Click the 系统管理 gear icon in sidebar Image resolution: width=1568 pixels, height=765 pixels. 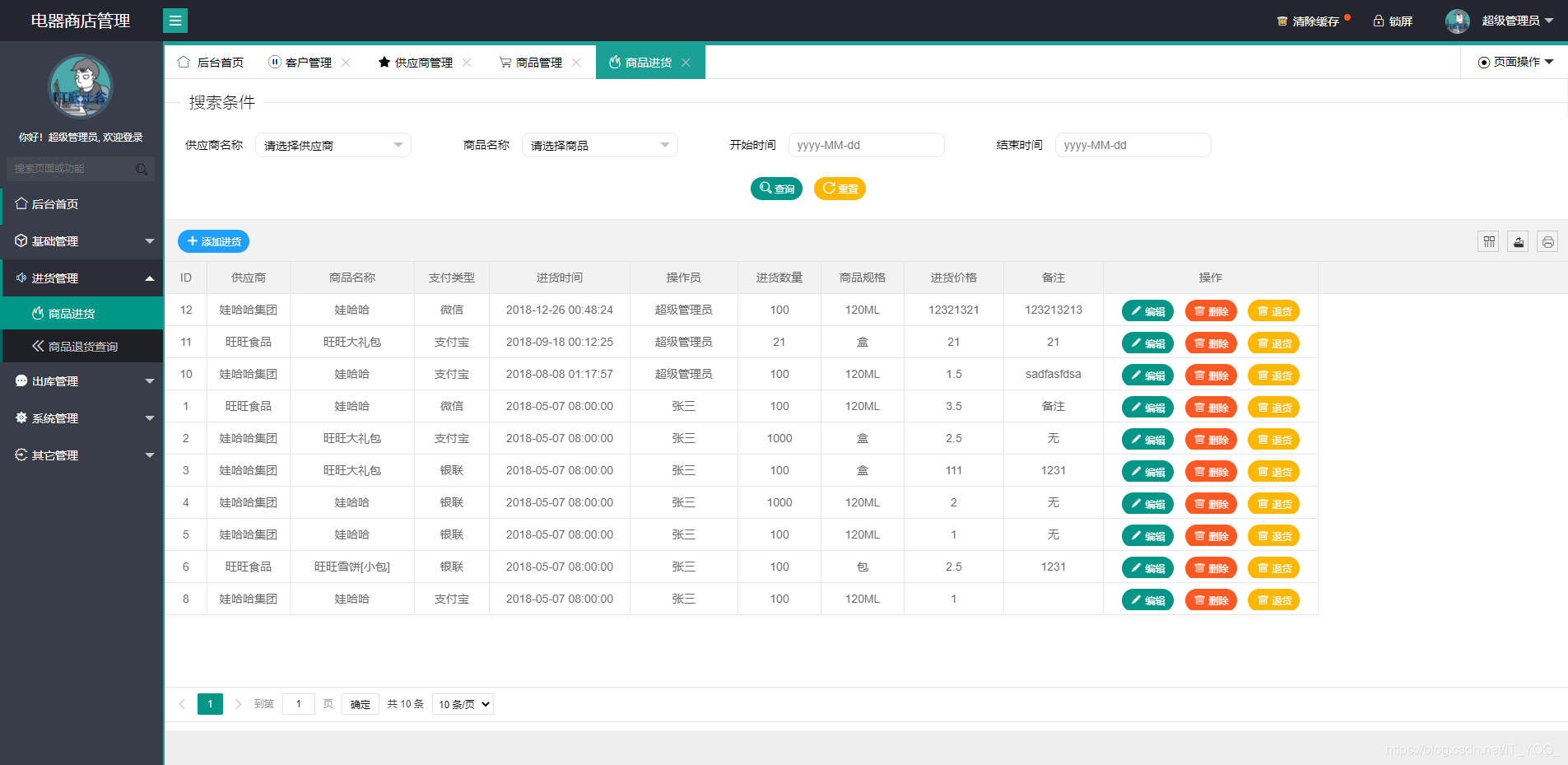pos(21,417)
